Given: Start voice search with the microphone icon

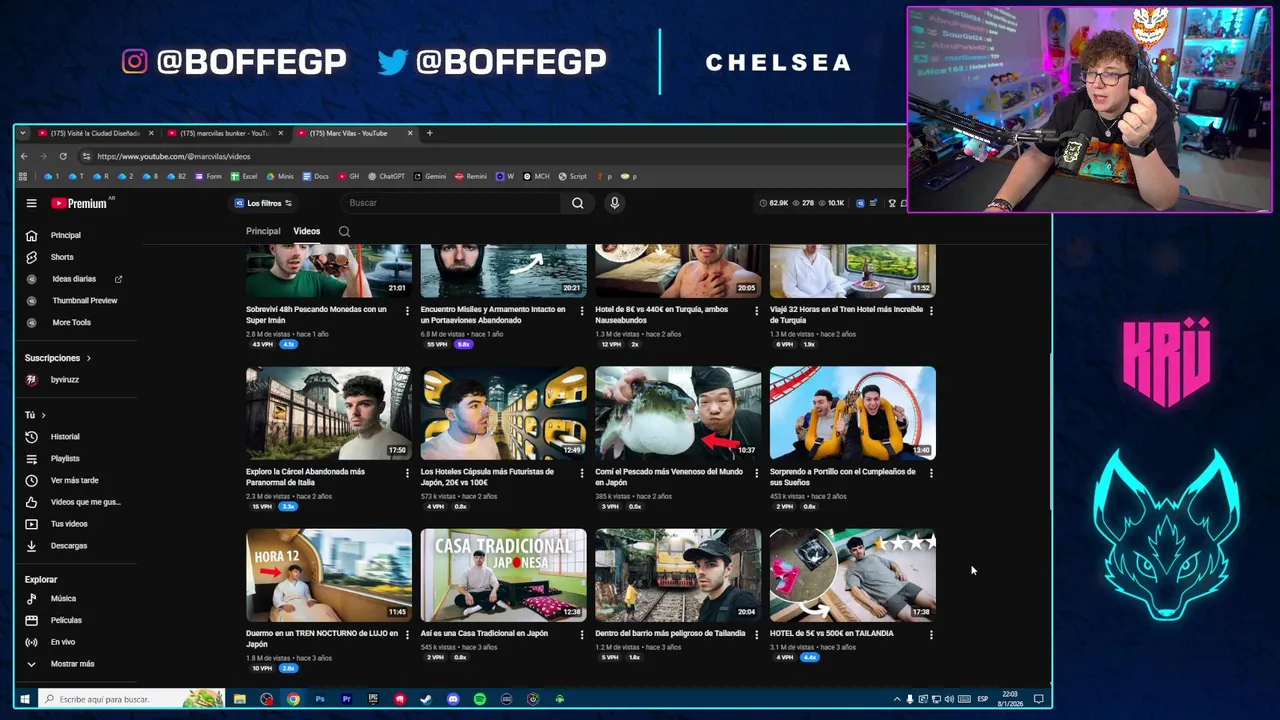Looking at the screenshot, I should tap(614, 203).
